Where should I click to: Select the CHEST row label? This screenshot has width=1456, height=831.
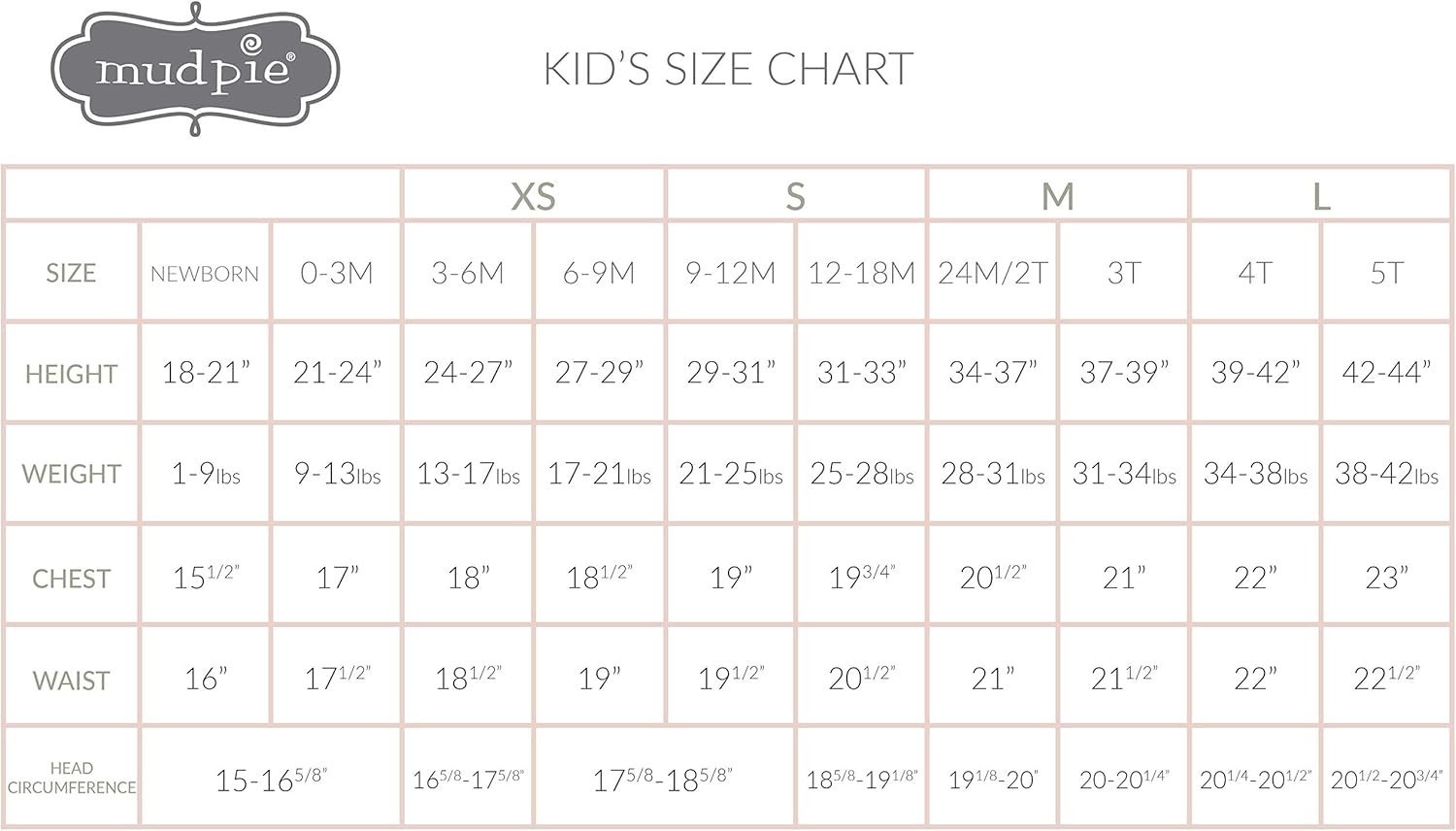pos(71,579)
